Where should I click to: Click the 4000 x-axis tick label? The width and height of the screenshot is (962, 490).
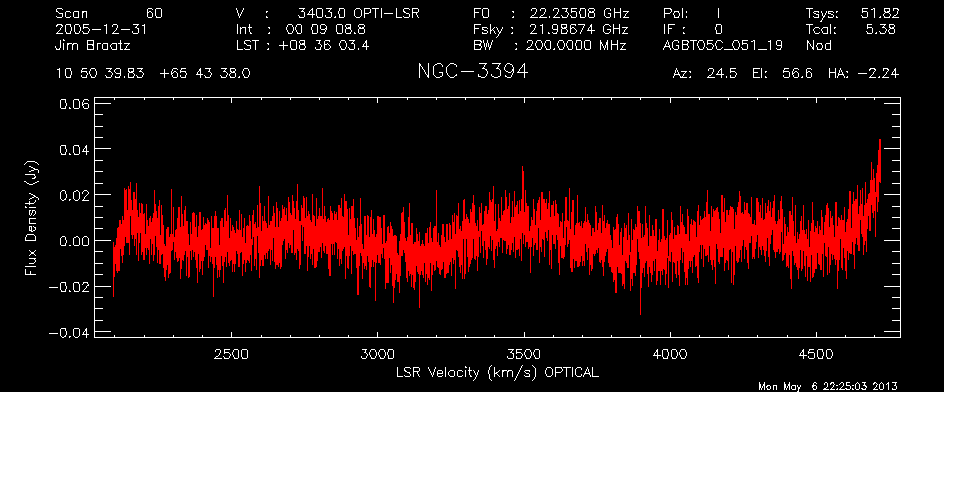[670, 354]
